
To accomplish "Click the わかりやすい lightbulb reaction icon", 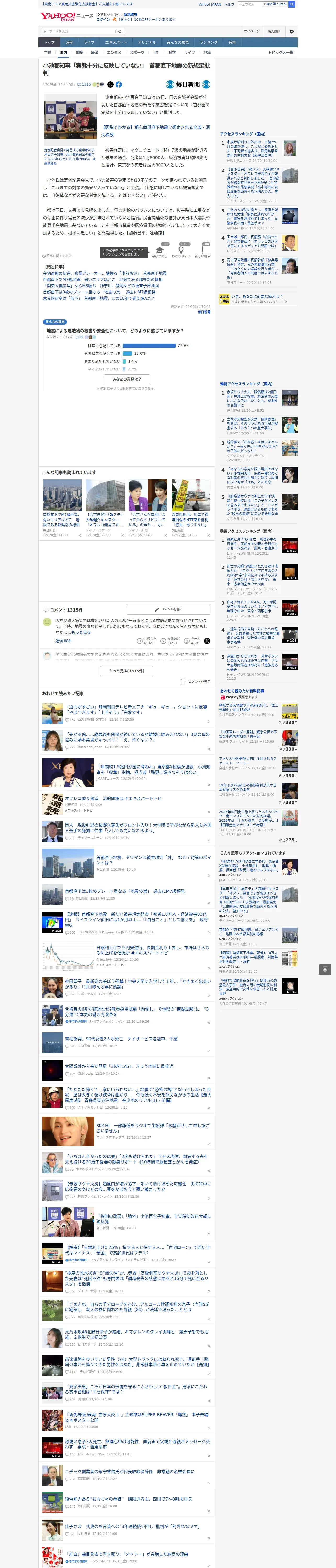I will [x=181, y=250].
